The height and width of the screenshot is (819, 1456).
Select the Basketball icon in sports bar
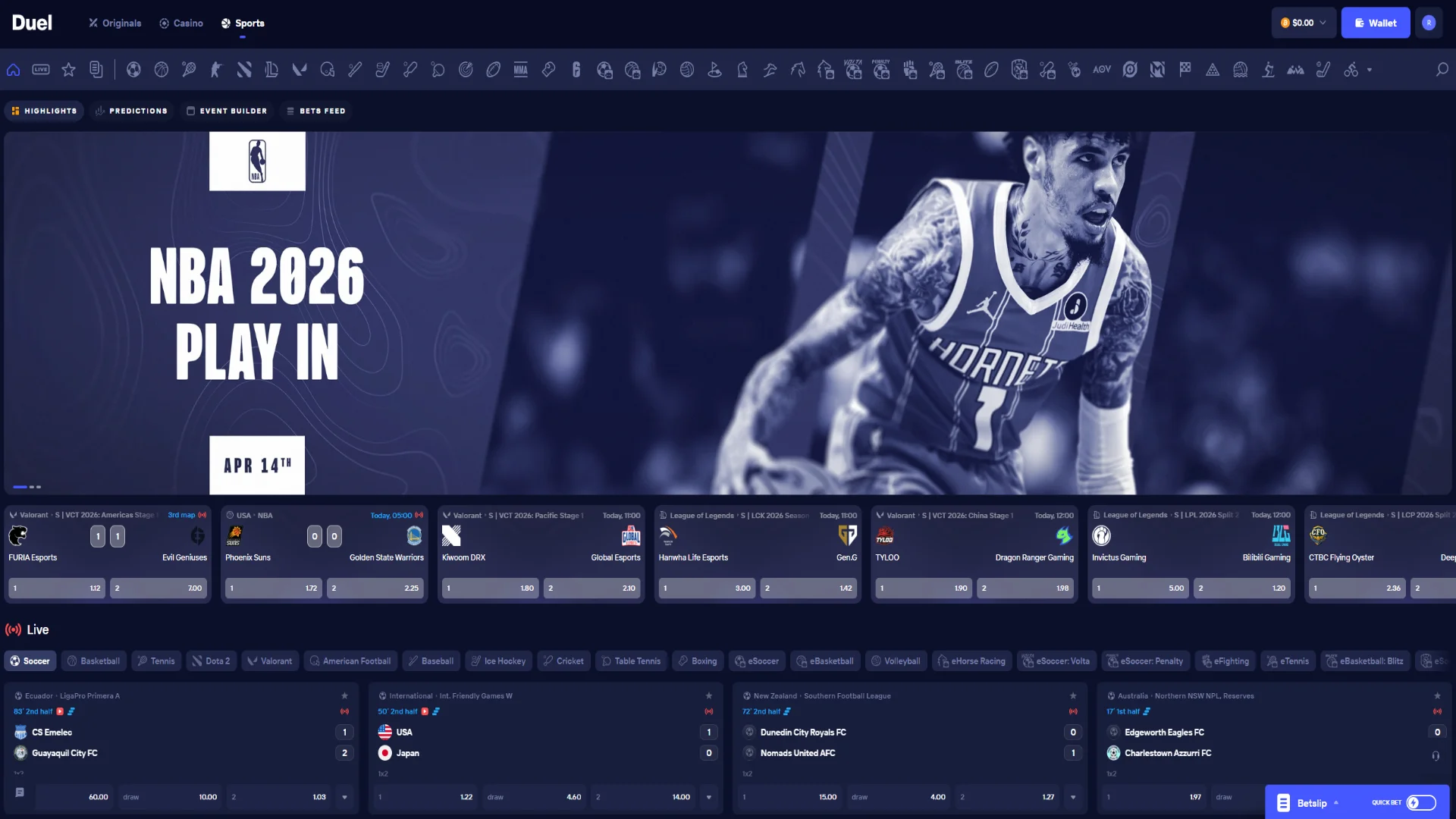click(161, 70)
